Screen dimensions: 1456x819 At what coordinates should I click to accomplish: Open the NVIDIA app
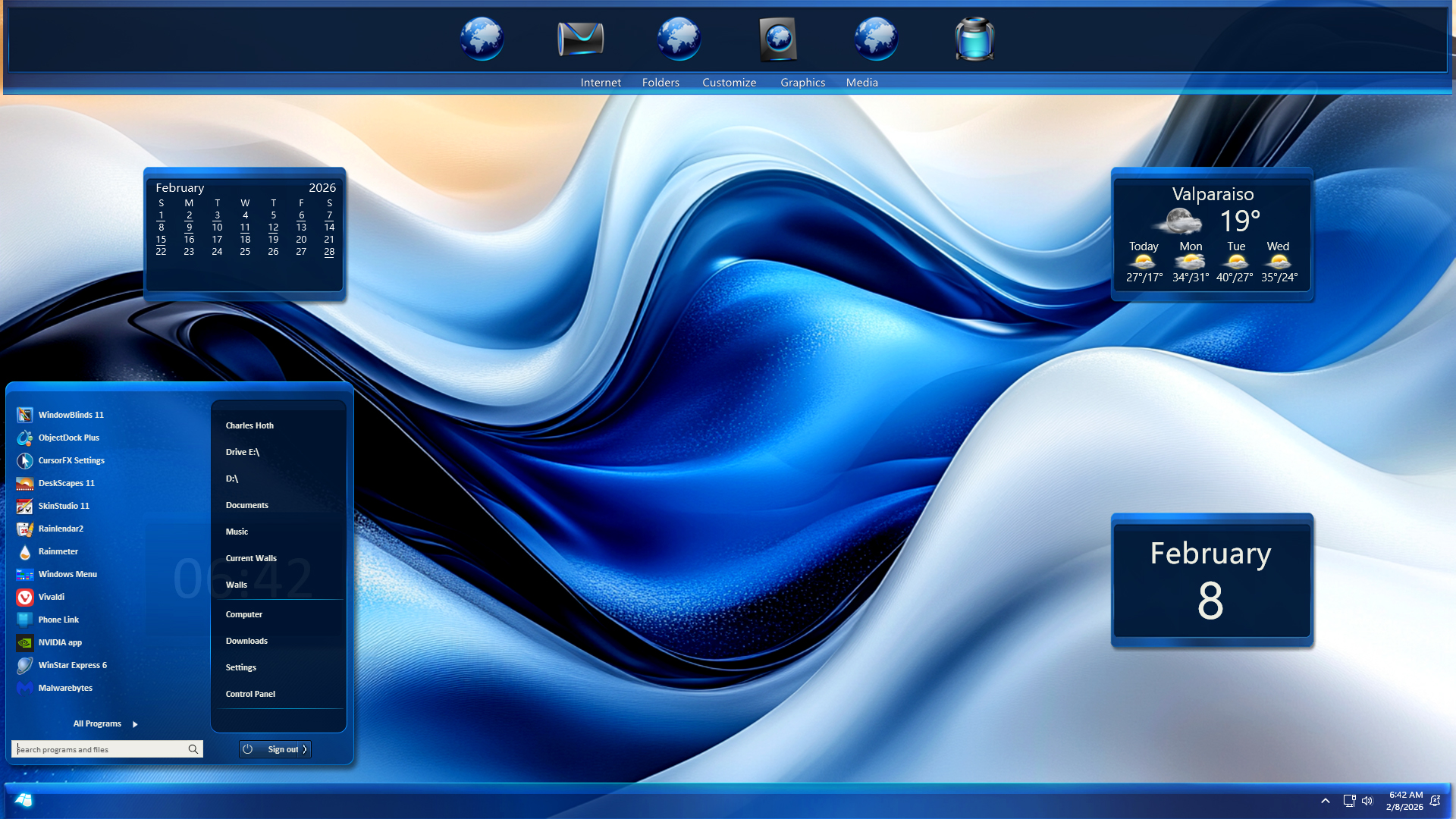60,642
